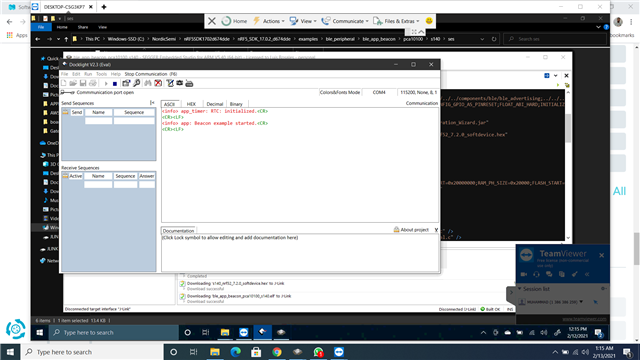Click the keyboard console icon in Docklight
The width and height of the screenshot is (640, 360).
coord(189,83)
